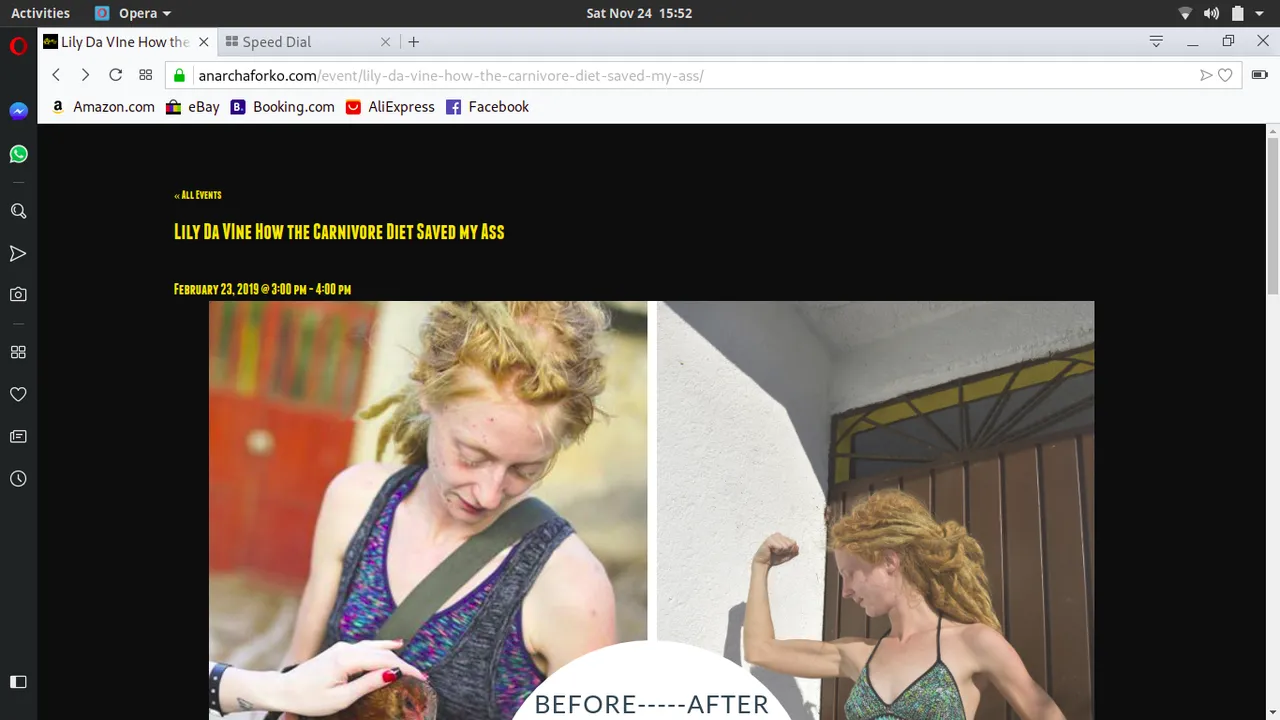The width and height of the screenshot is (1280, 720).
Task: Open personal news icon in sidebar
Action: coord(18,437)
